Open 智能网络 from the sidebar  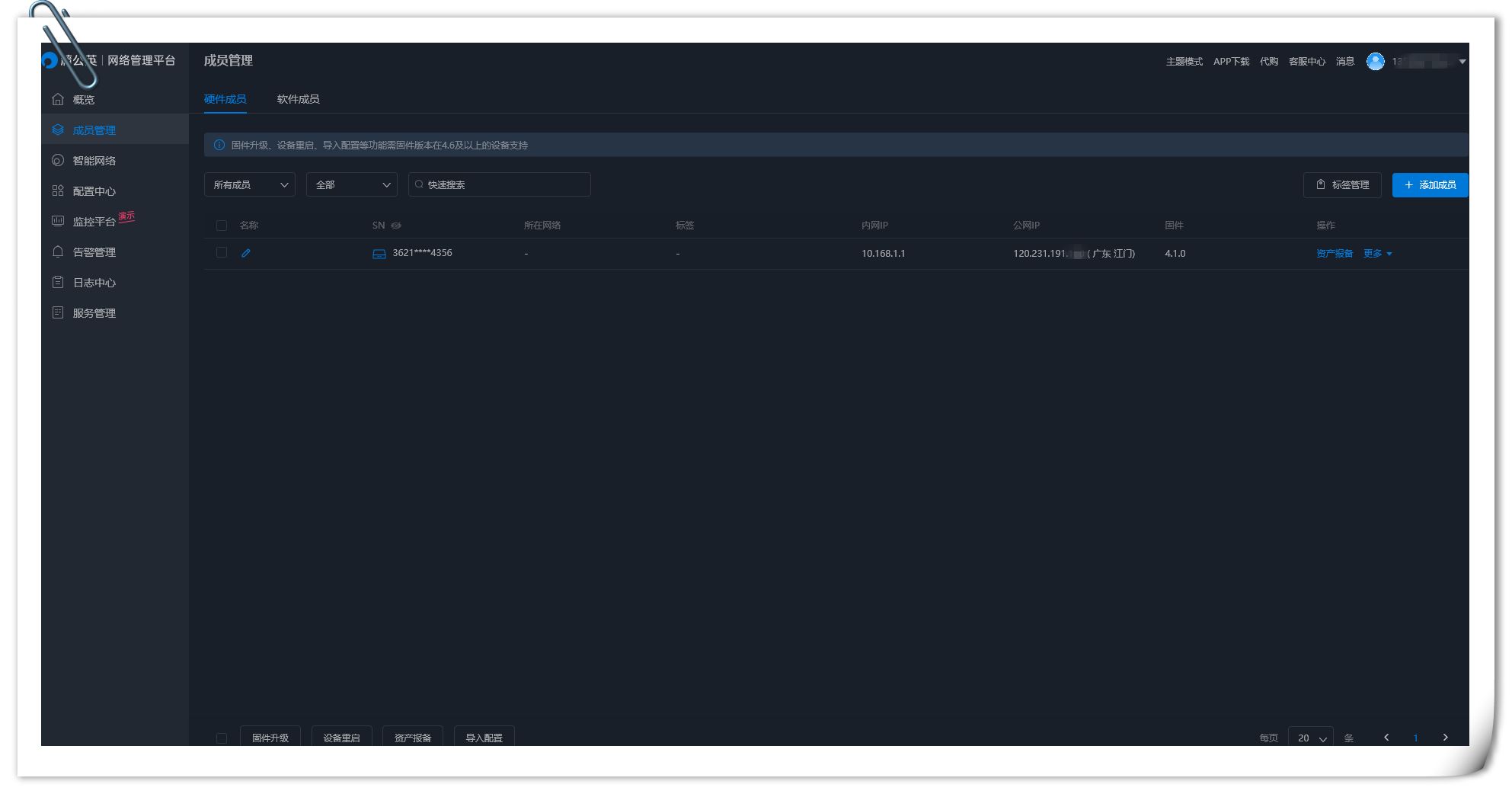point(94,161)
